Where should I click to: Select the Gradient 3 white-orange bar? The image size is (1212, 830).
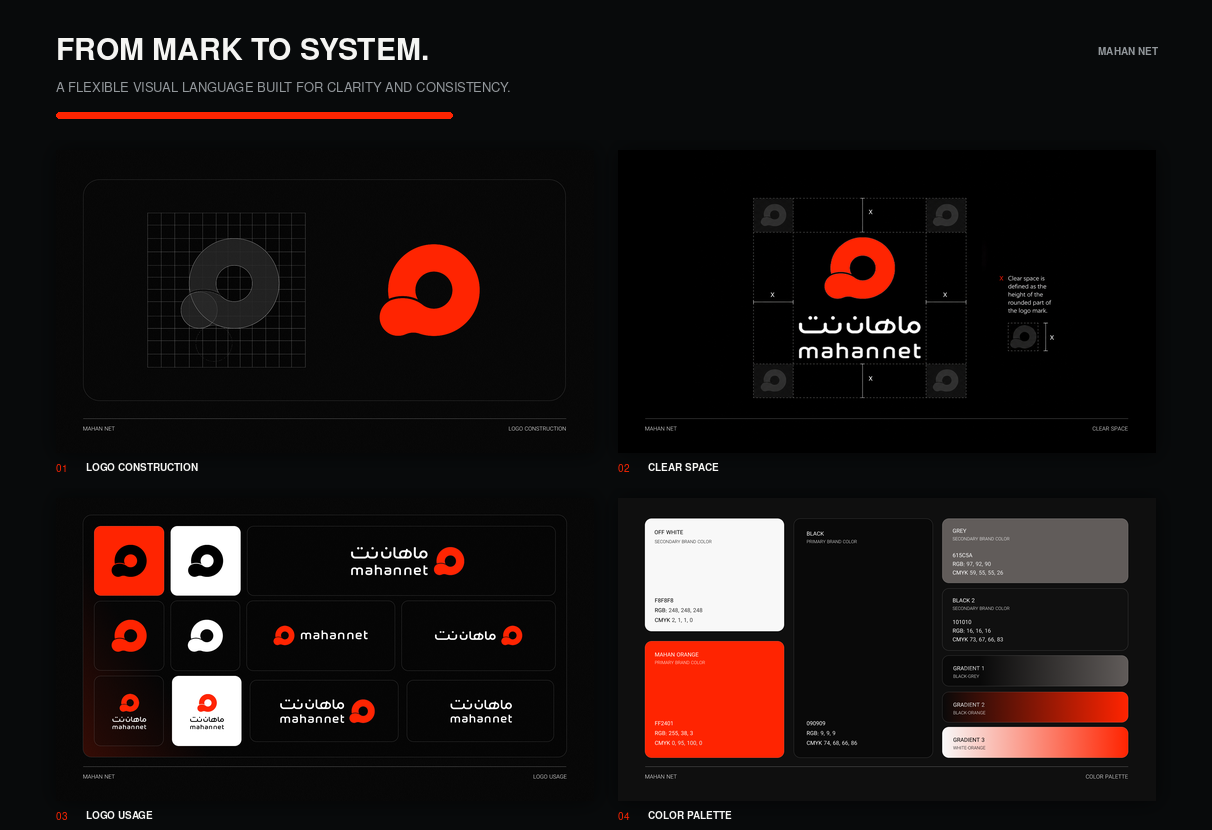[x=1035, y=742]
